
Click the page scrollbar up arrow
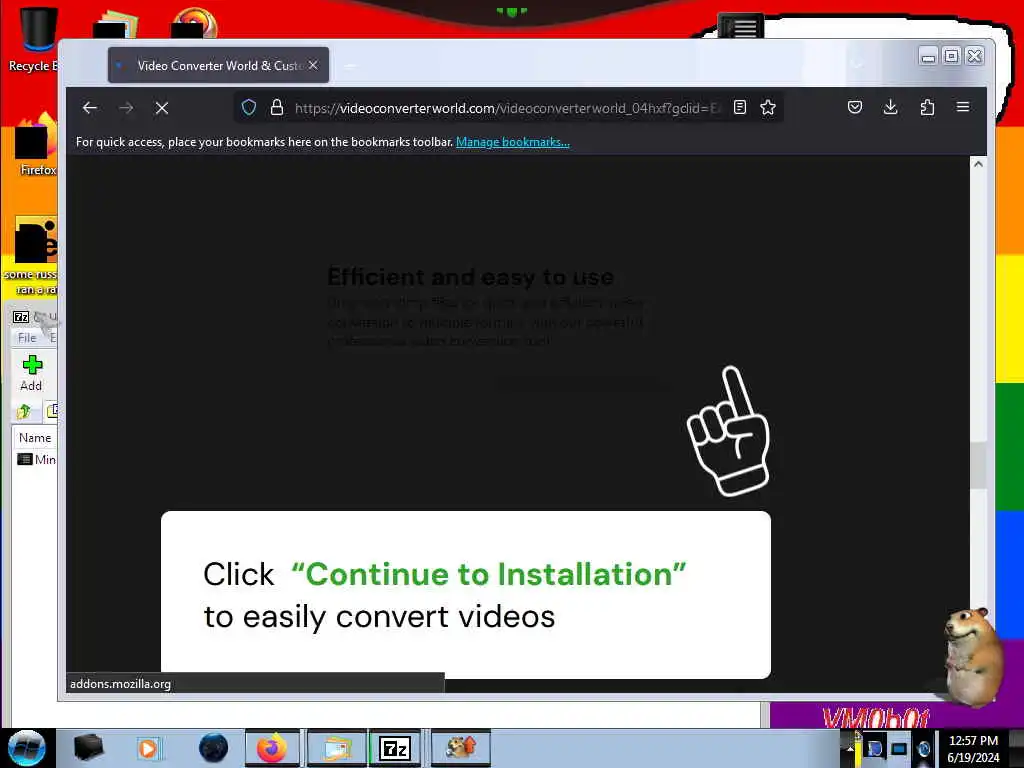978,164
